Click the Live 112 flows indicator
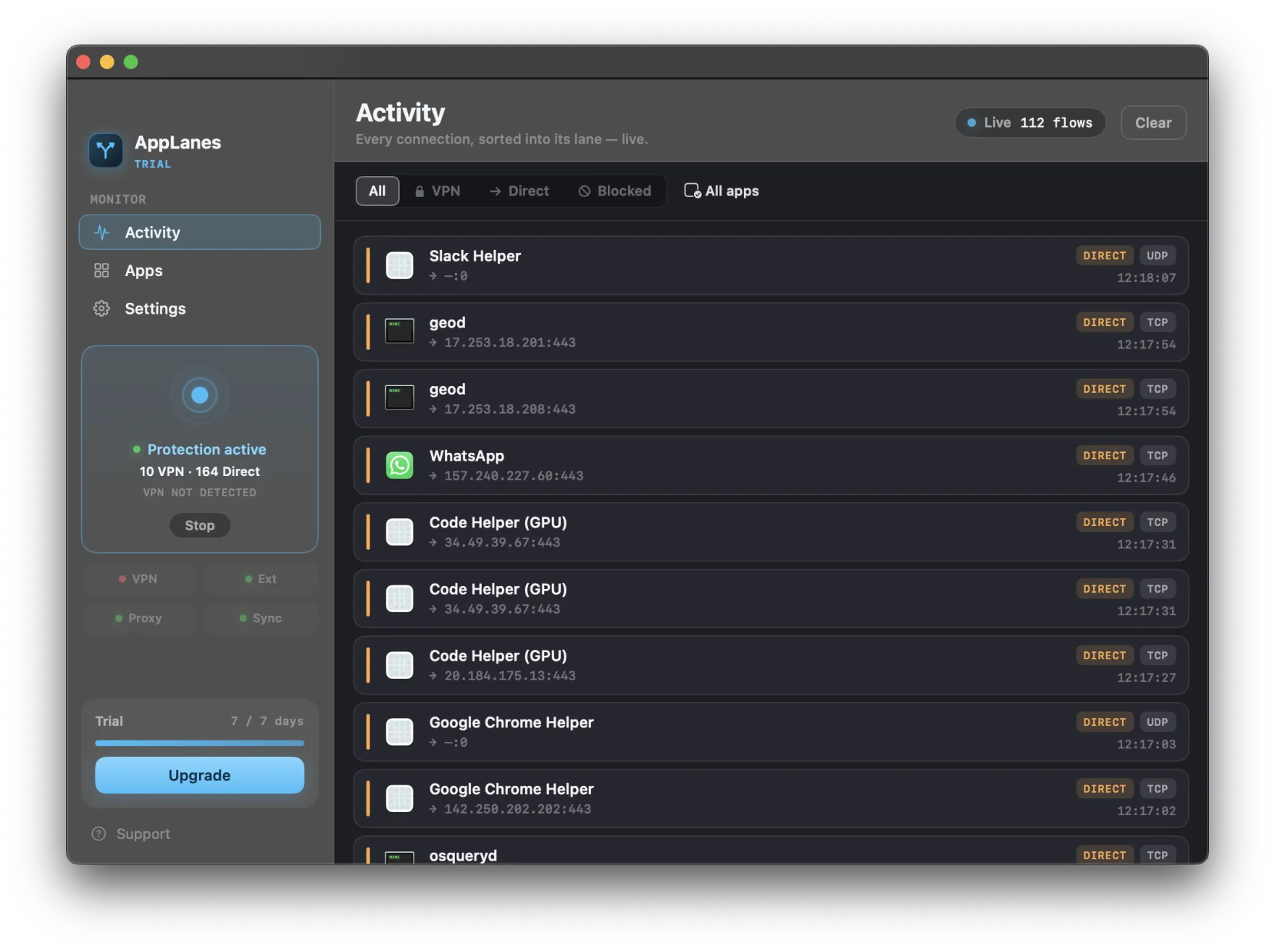This screenshot has width=1275, height=952. [x=1030, y=122]
